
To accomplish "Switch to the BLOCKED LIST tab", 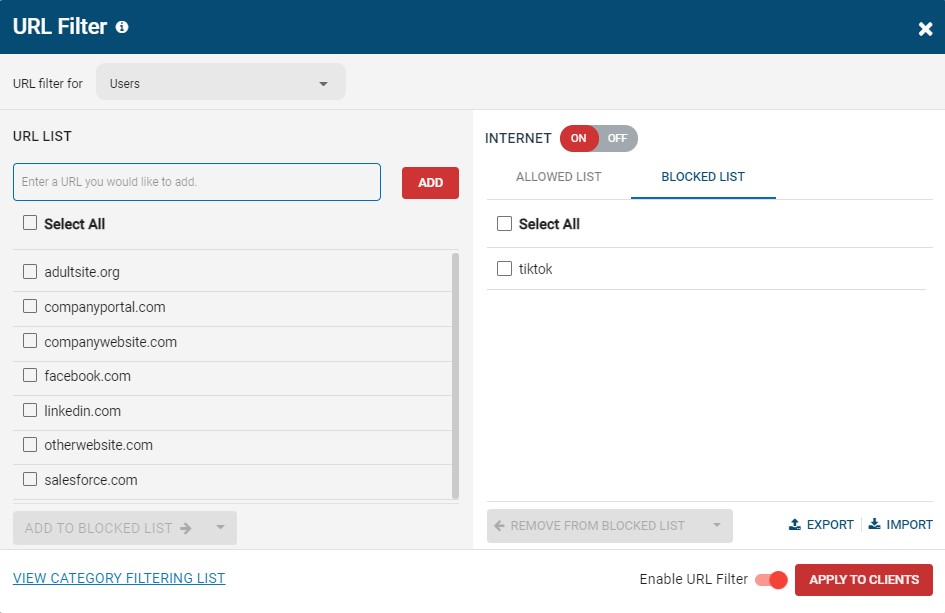I will tap(703, 177).
